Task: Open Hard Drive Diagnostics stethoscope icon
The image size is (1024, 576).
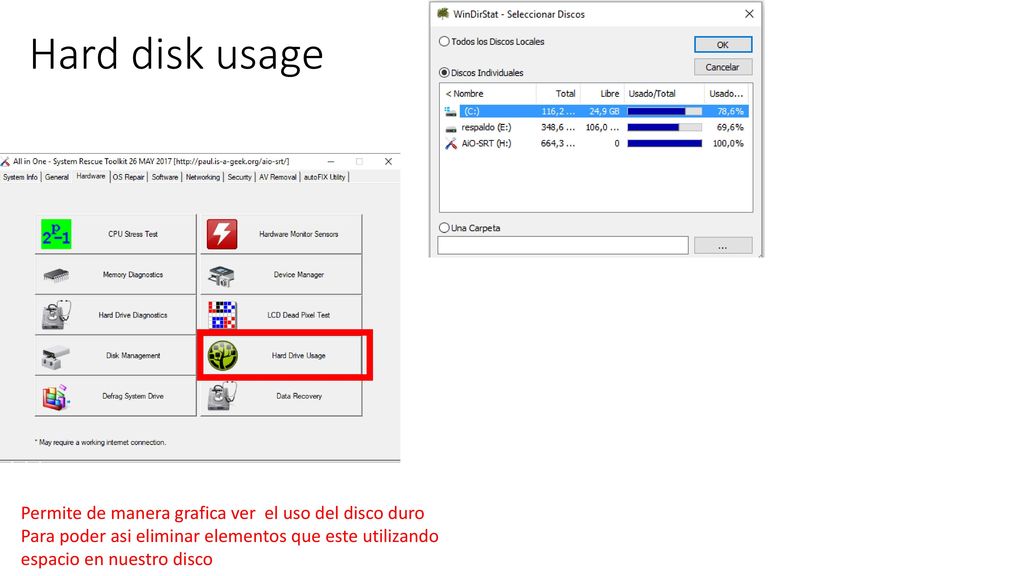Action: [x=56, y=315]
